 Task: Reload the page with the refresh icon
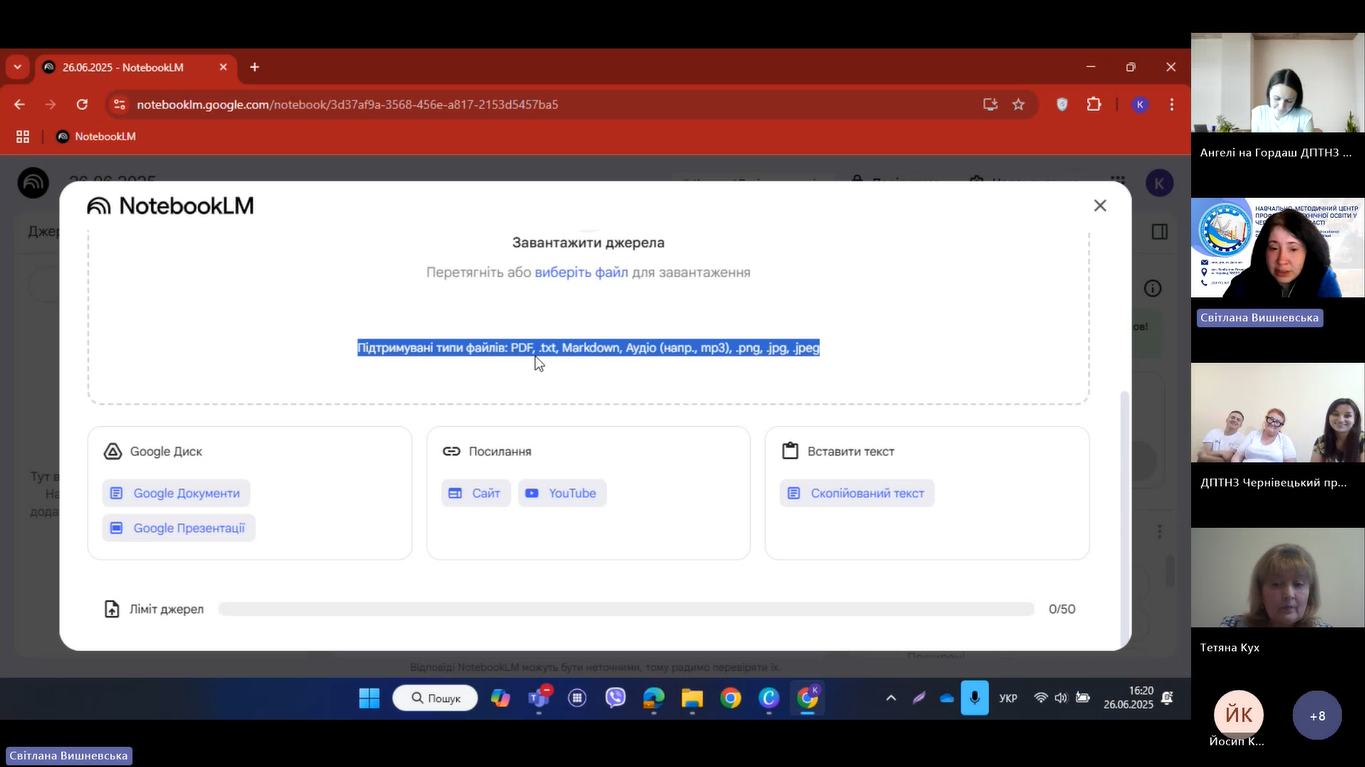(82, 104)
